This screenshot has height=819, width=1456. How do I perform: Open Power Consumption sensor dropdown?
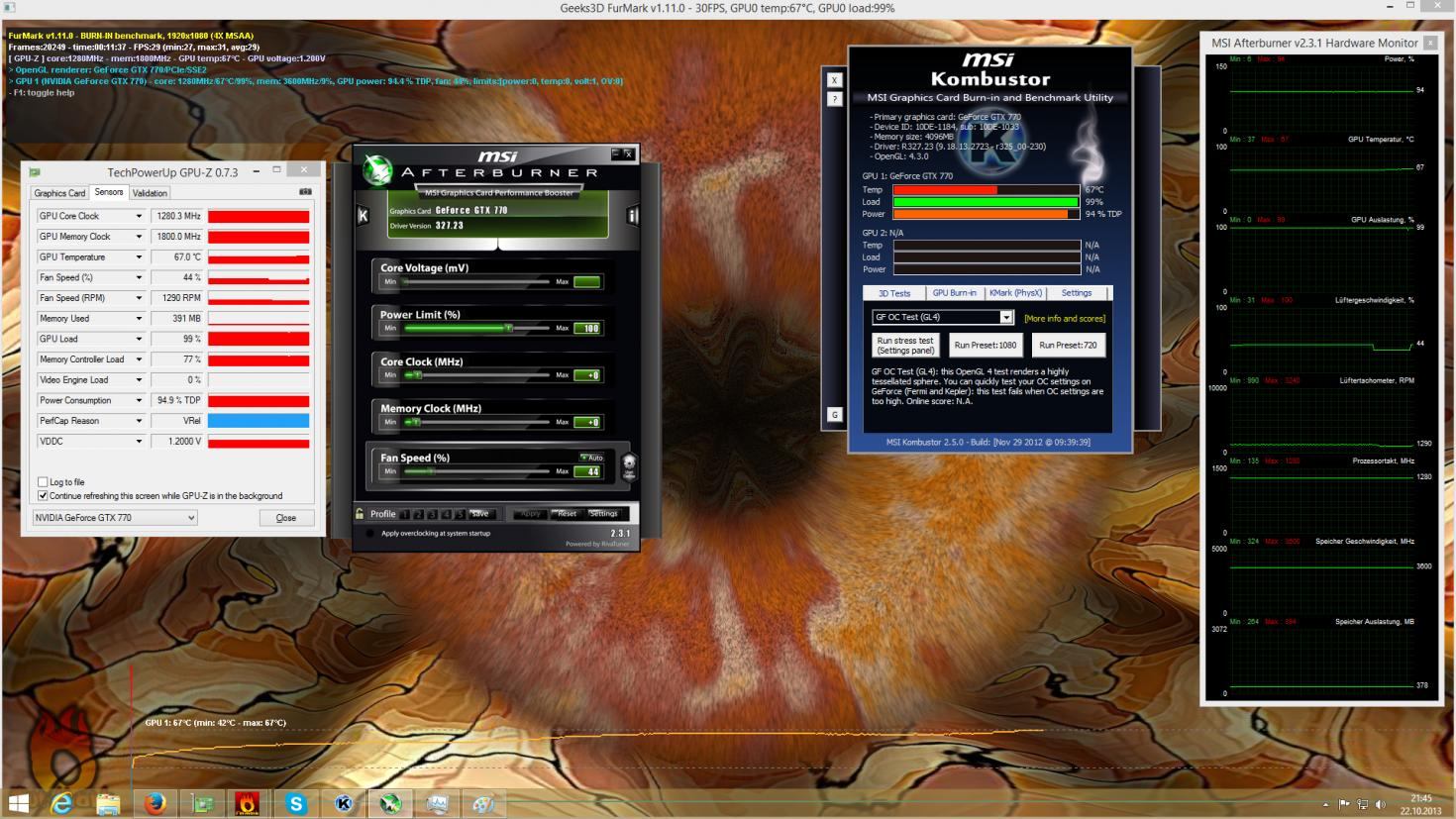click(139, 400)
